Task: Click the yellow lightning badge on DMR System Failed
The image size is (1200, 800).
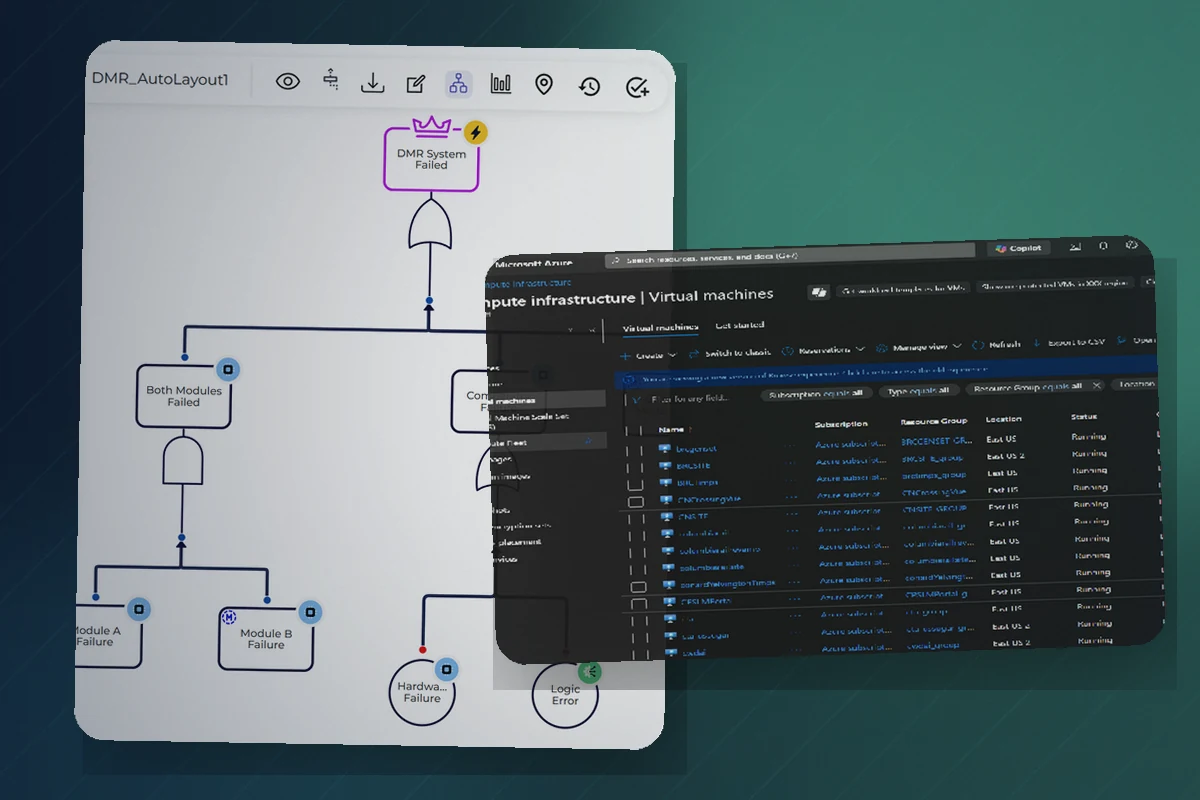Action: [x=476, y=132]
